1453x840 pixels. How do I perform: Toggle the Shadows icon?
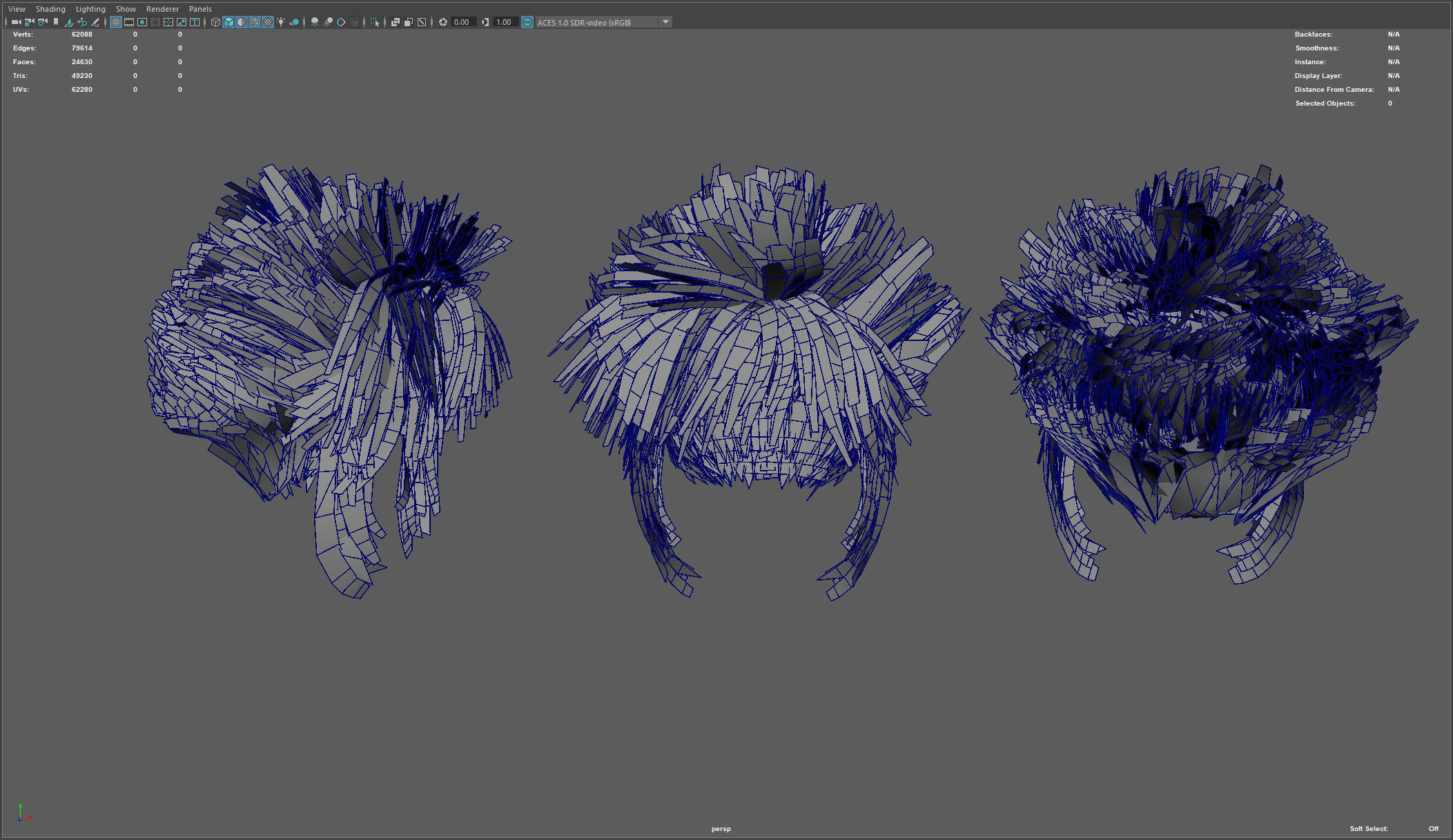coord(294,22)
